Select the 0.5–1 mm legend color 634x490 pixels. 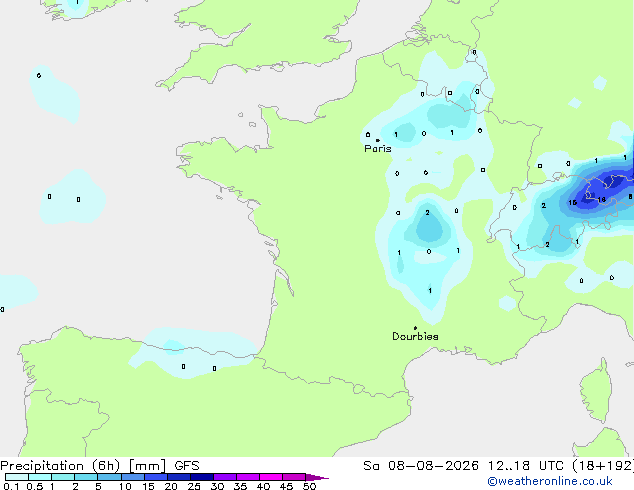tap(40, 477)
